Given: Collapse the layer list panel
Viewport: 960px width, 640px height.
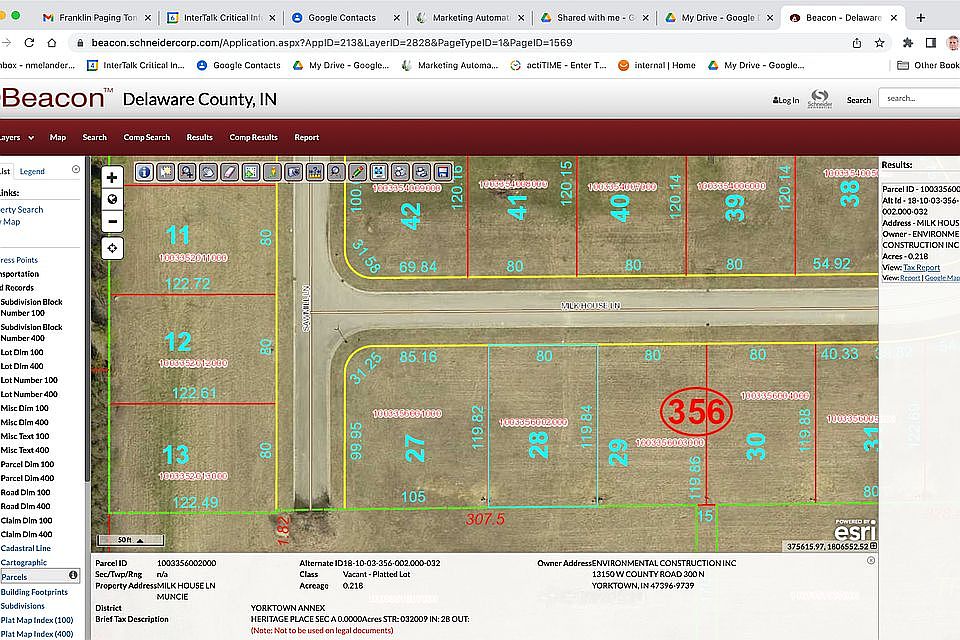Looking at the screenshot, I should tap(76, 169).
